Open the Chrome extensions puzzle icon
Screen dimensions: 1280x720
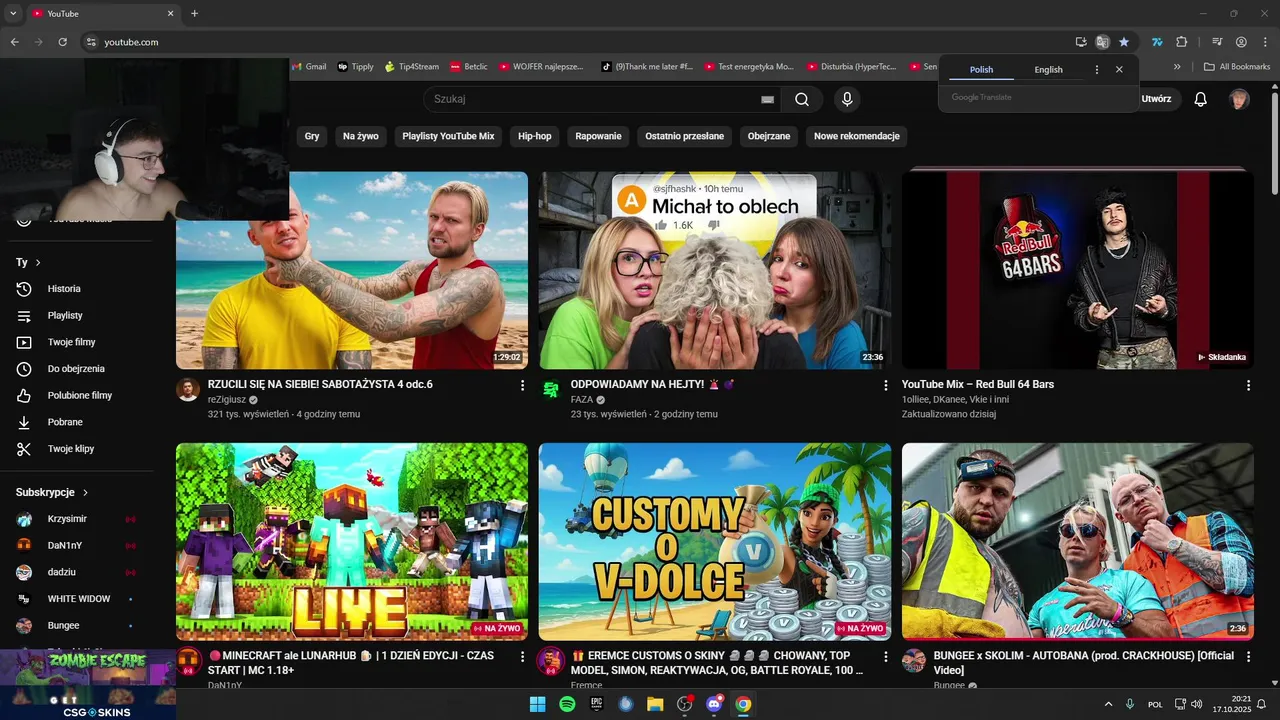tap(1182, 42)
